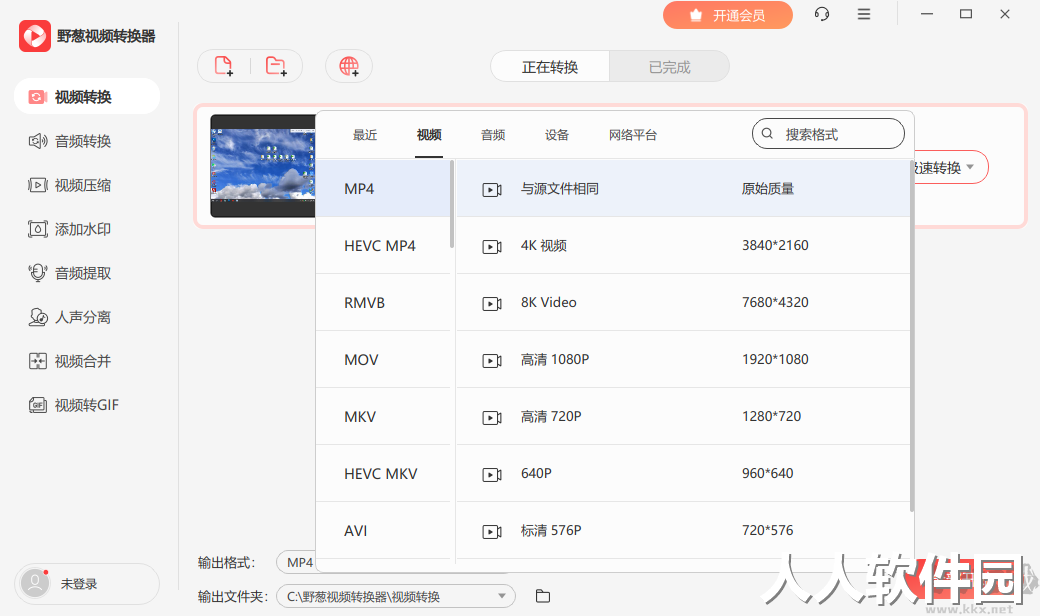Click the 视频压缩 sidebar icon
The image size is (1040, 616).
(x=38, y=185)
